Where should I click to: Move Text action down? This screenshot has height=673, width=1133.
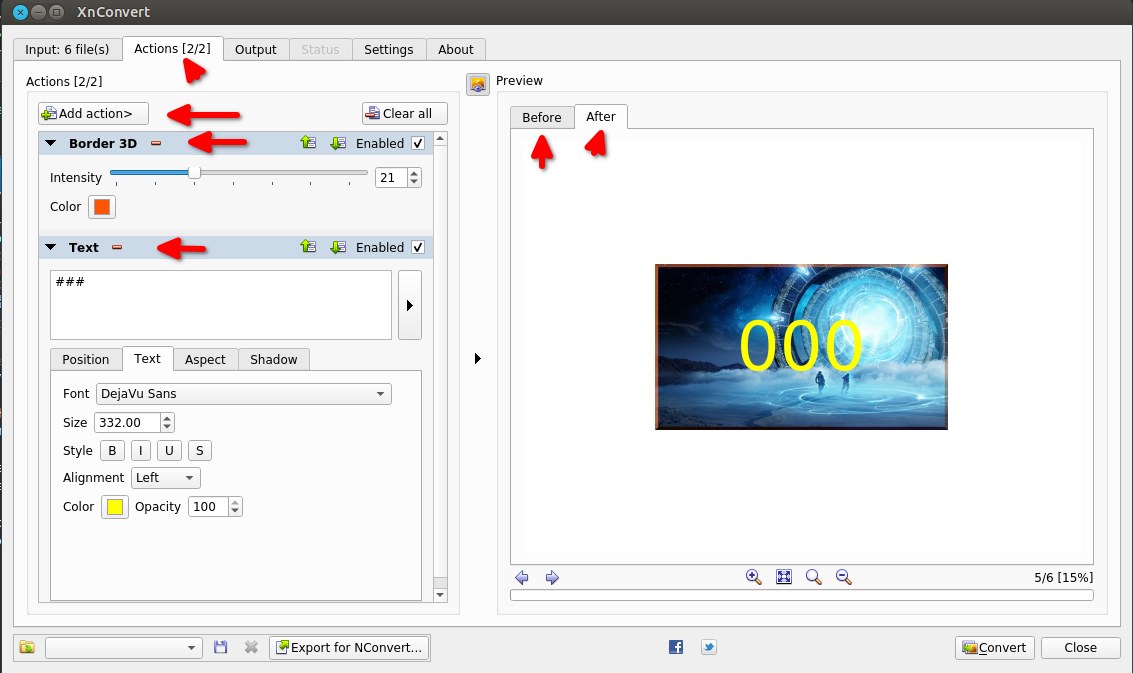337,247
